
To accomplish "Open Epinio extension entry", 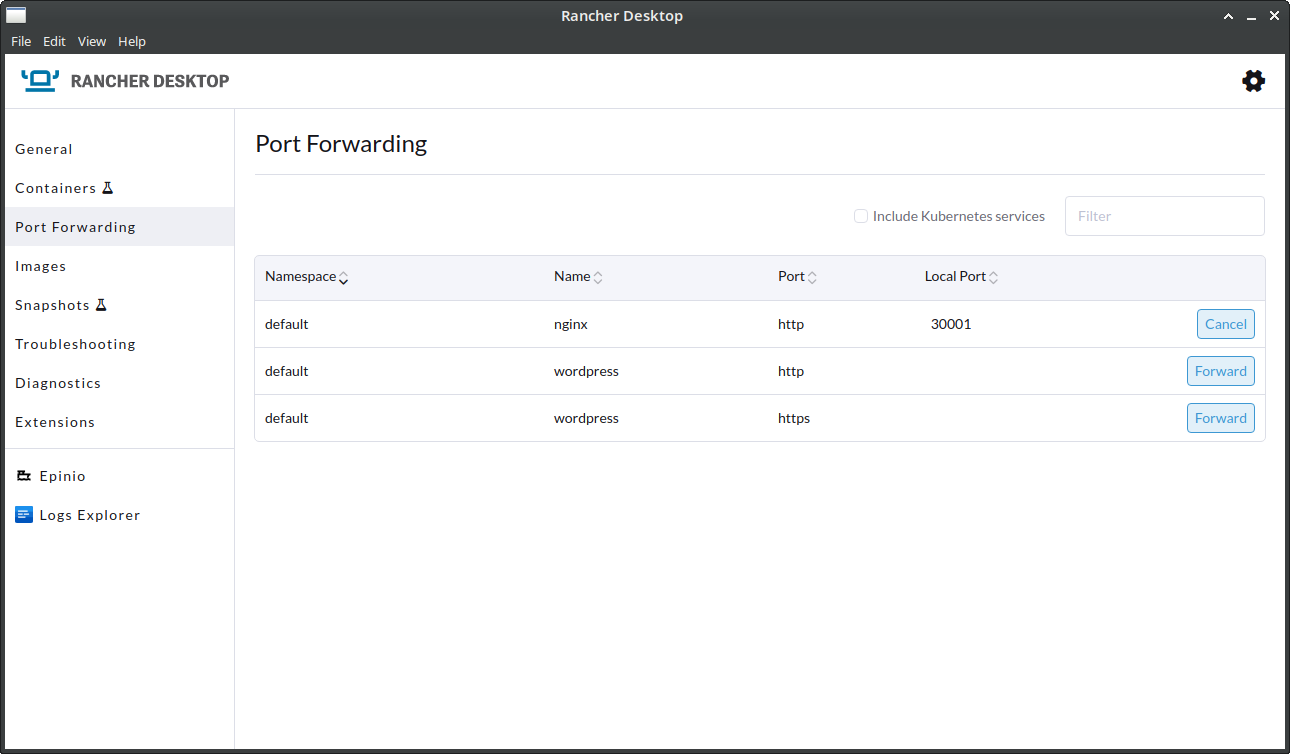I will pos(119,476).
